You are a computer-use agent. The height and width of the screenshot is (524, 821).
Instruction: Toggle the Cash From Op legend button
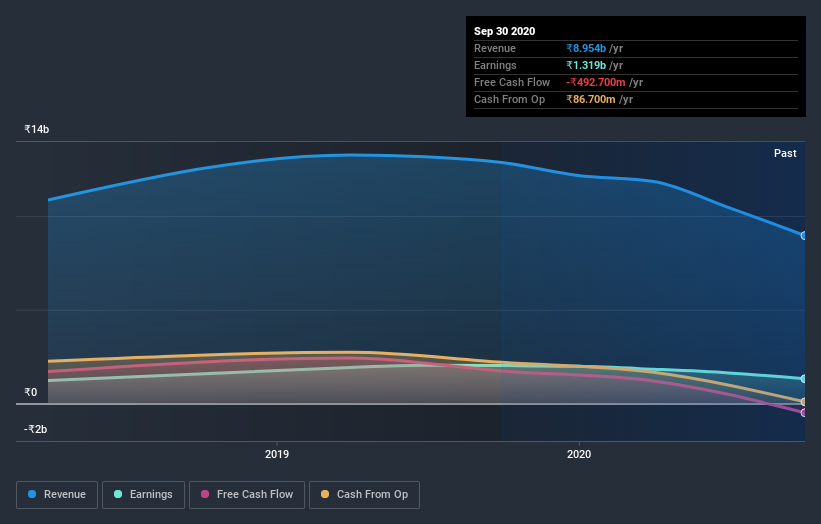364,495
